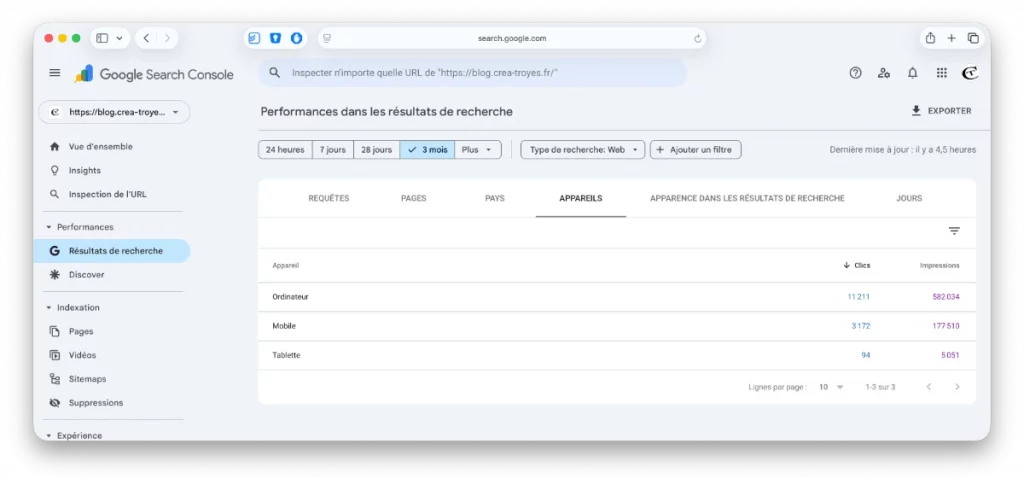Image resolution: width=1024 pixels, height=485 pixels.
Task: Open the Plus date range dropdown
Action: coord(478,149)
